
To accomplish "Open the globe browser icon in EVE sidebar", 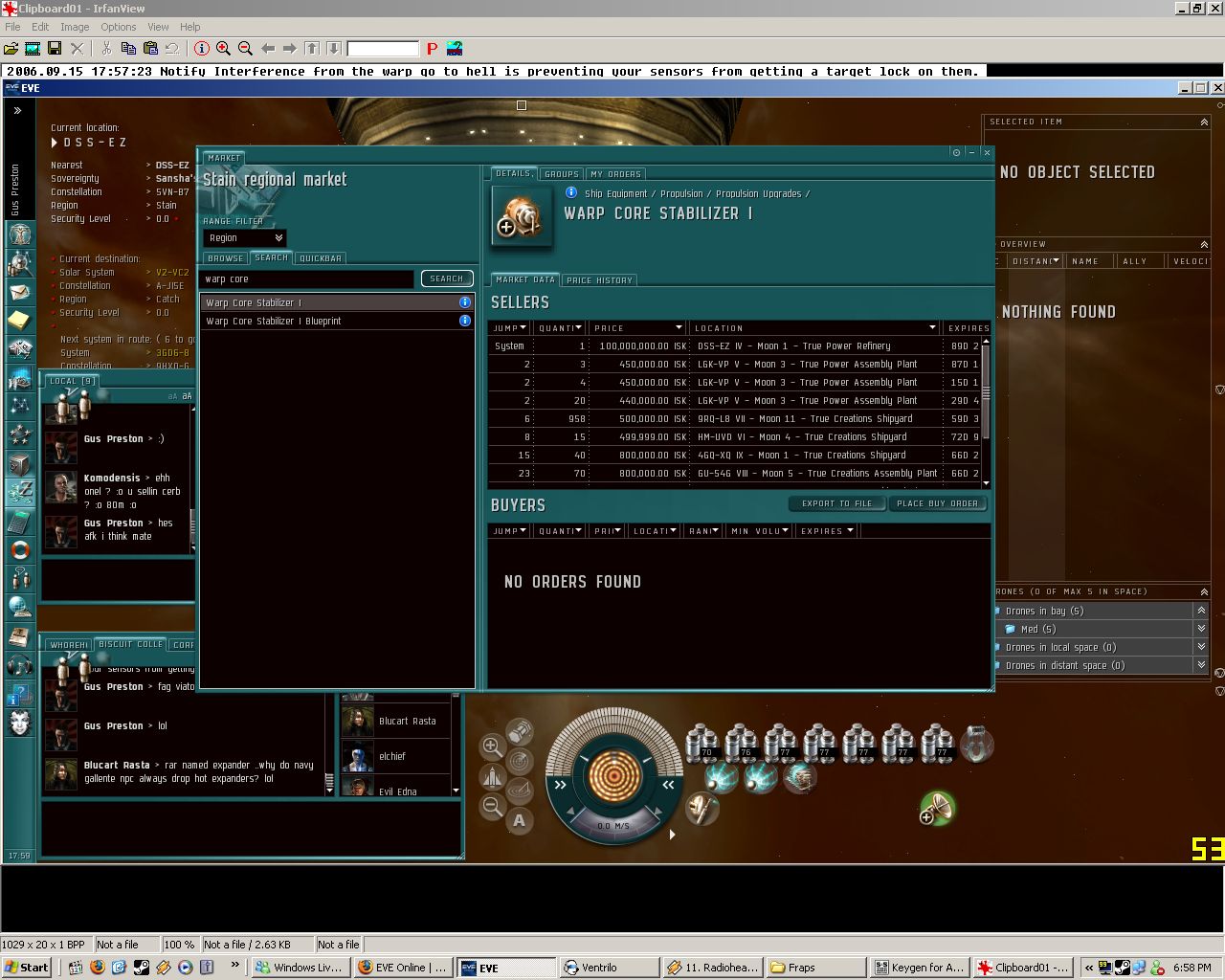I will pyautogui.click(x=20, y=608).
